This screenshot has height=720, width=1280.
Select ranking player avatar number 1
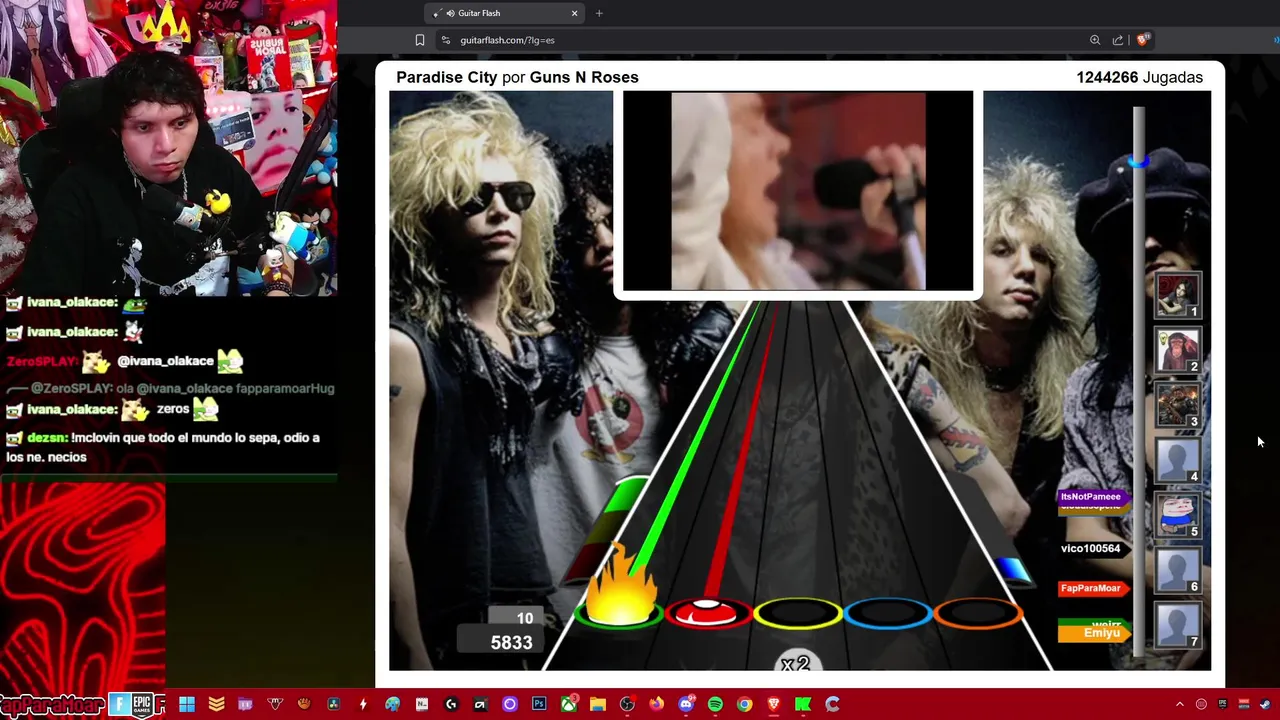click(1178, 295)
